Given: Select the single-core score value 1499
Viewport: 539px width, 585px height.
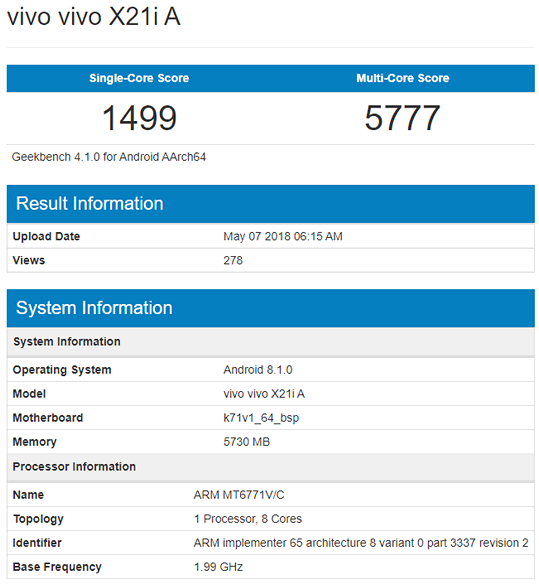Looking at the screenshot, I should (x=139, y=118).
